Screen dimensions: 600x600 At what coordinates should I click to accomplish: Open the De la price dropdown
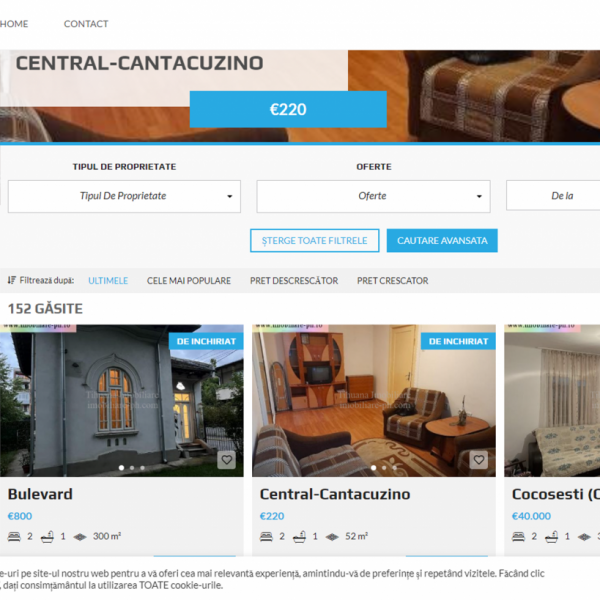553,196
